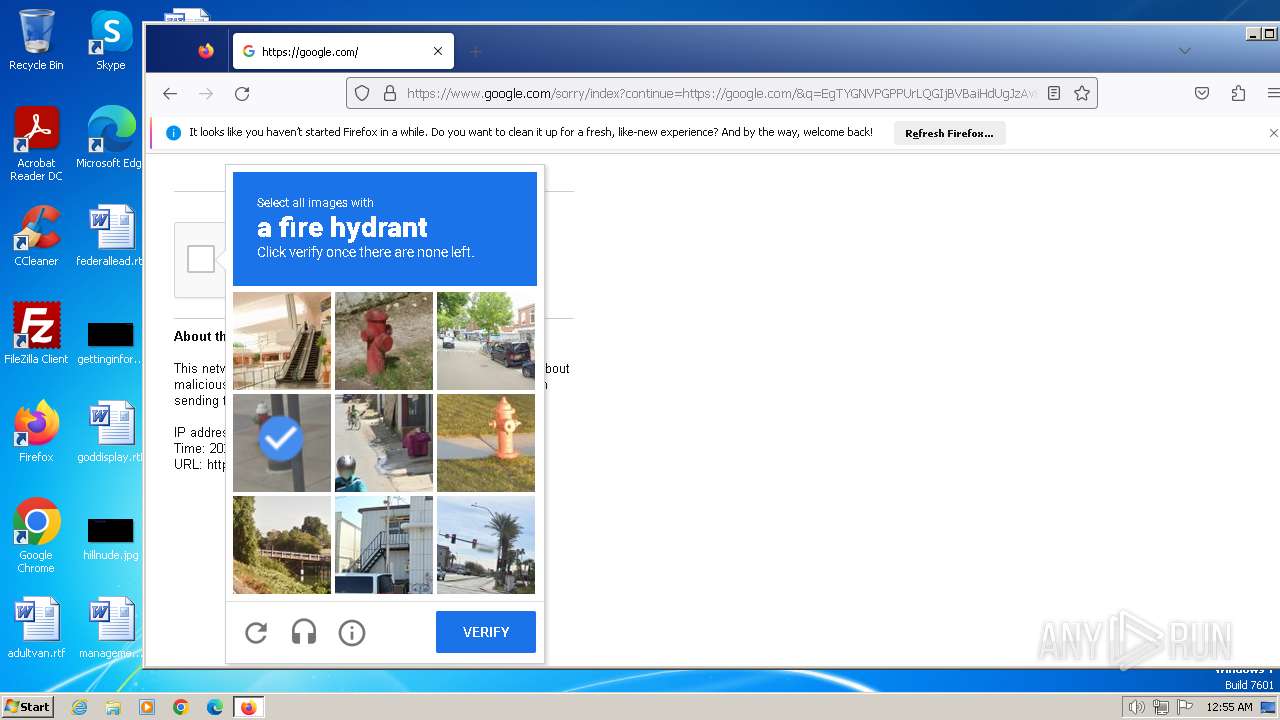Screen dimensions: 1280x720
Task: Close the google.com tab
Action: (x=438, y=51)
